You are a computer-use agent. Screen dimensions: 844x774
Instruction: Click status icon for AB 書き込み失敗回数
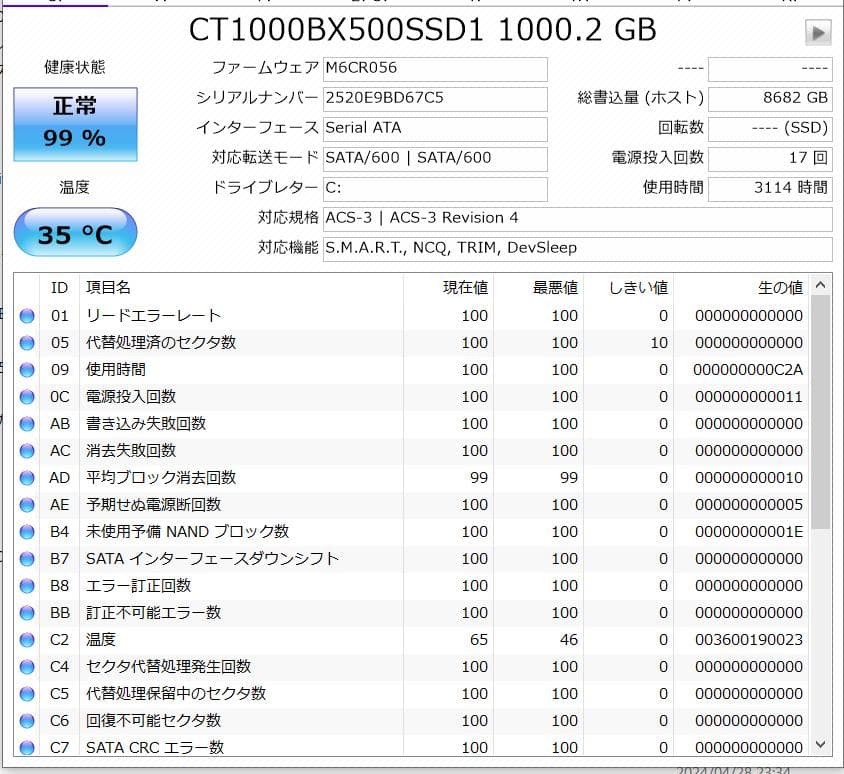[x=27, y=424]
